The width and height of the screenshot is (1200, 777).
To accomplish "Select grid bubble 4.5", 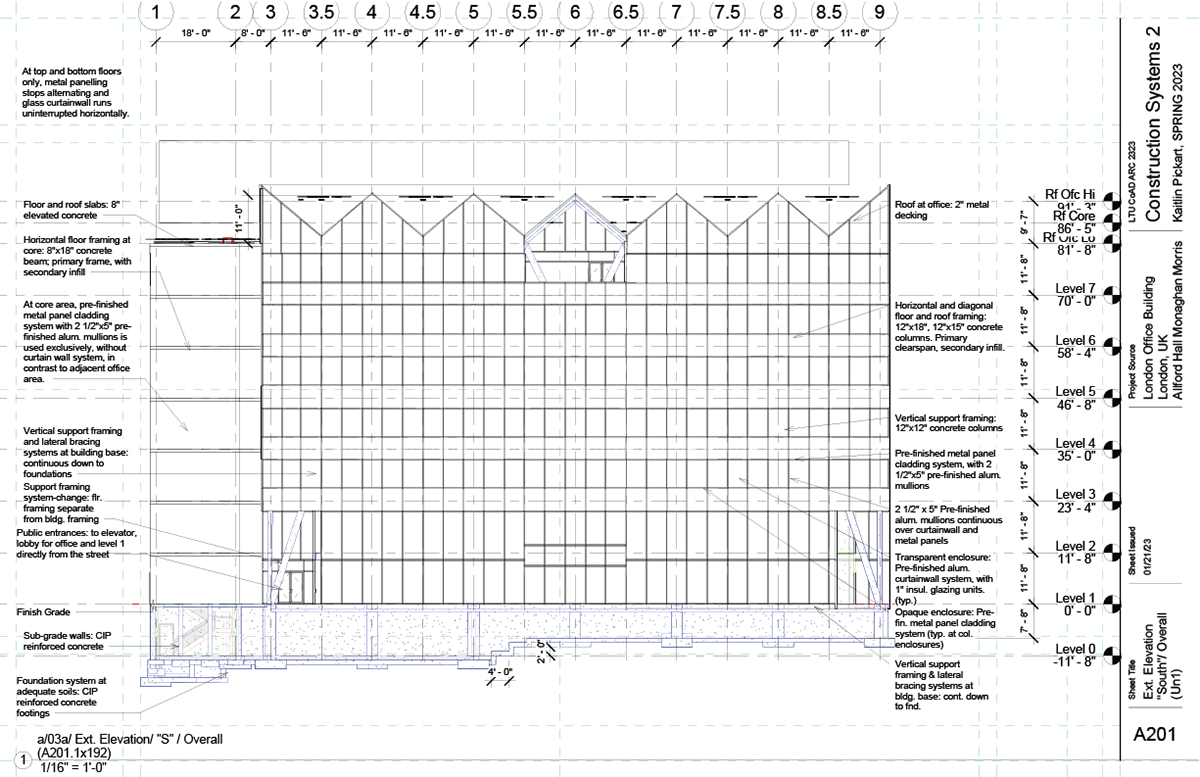I will point(422,13).
